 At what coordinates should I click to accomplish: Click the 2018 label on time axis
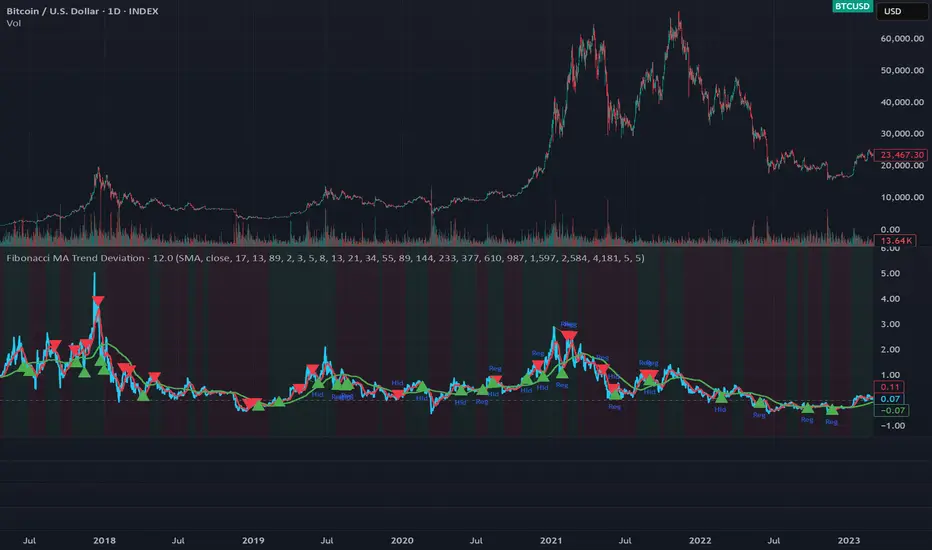click(105, 540)
